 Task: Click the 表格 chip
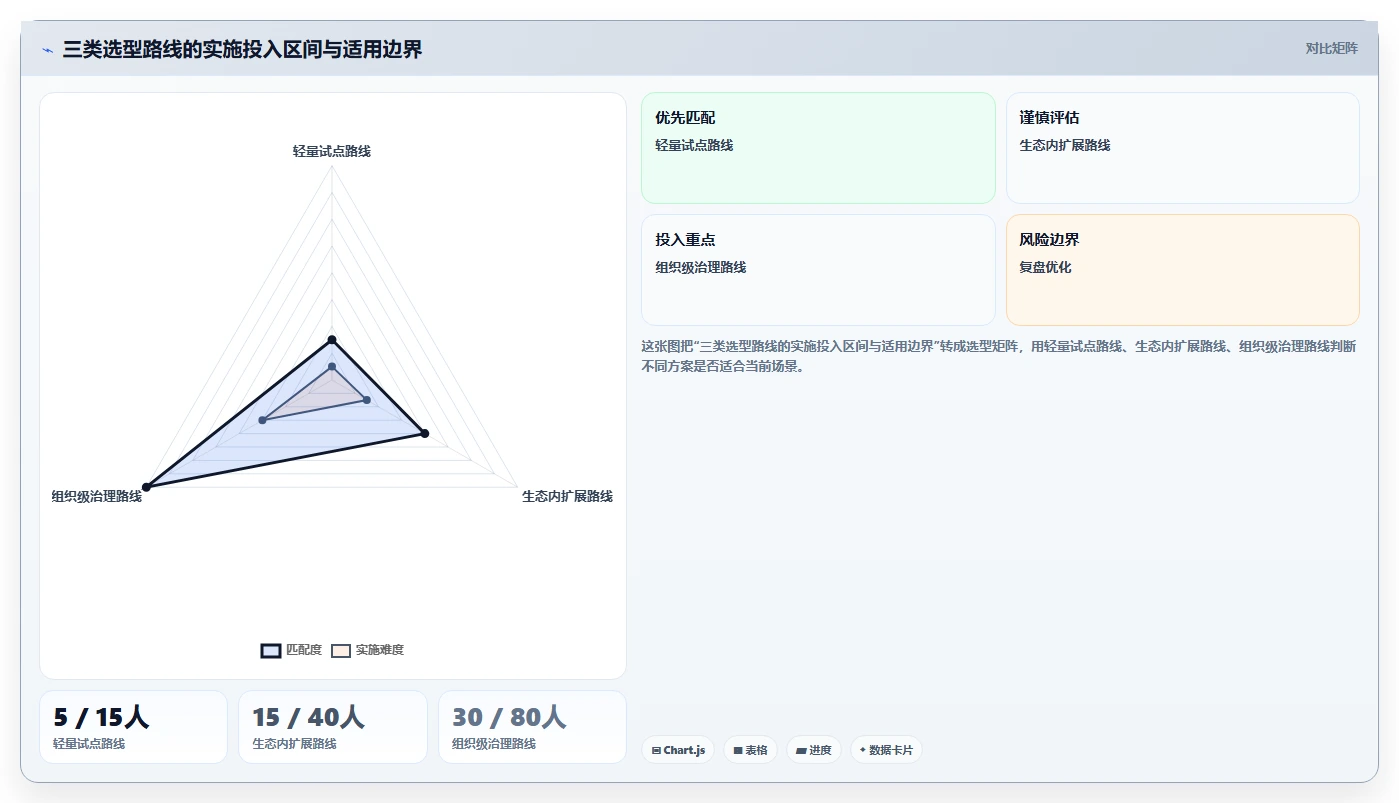750,750
